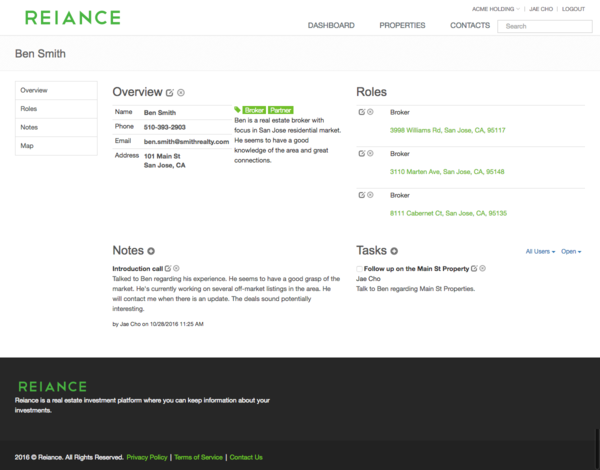Click the Privacy Policy footer link
This screenshot has height=470, width=600.
(x=147, y=457)
